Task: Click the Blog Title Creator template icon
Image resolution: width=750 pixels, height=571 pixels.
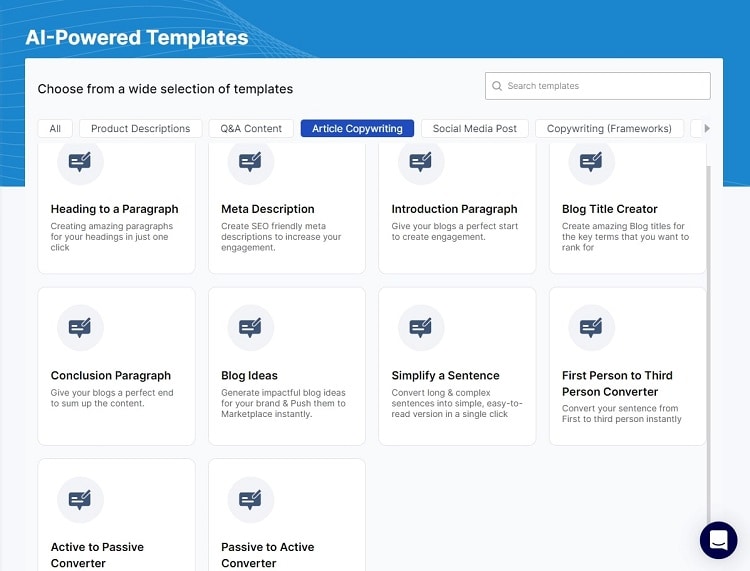Action: (x=591, y=162)
